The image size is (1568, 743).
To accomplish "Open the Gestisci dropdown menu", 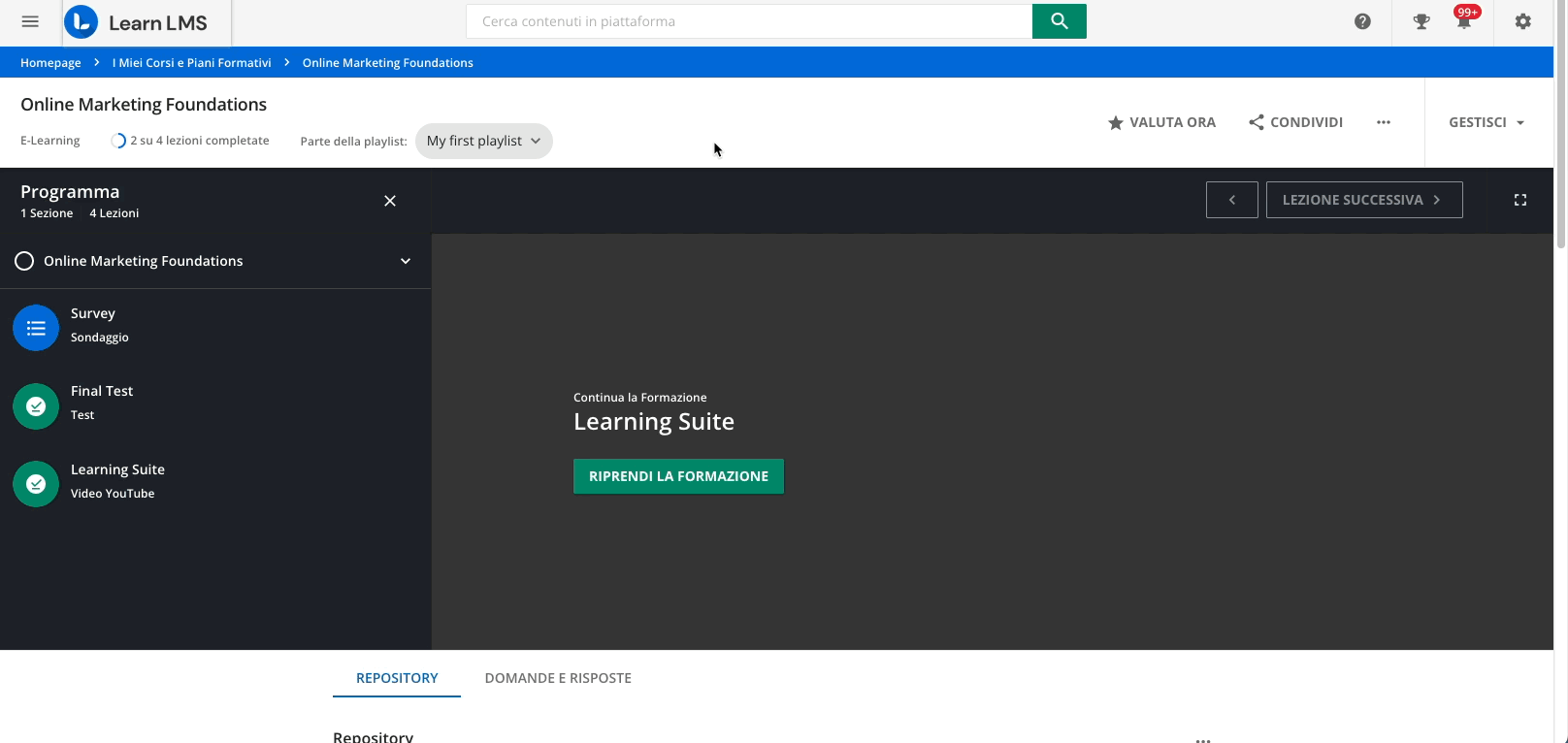I will pyautogui.click(x=1486, y=122).
